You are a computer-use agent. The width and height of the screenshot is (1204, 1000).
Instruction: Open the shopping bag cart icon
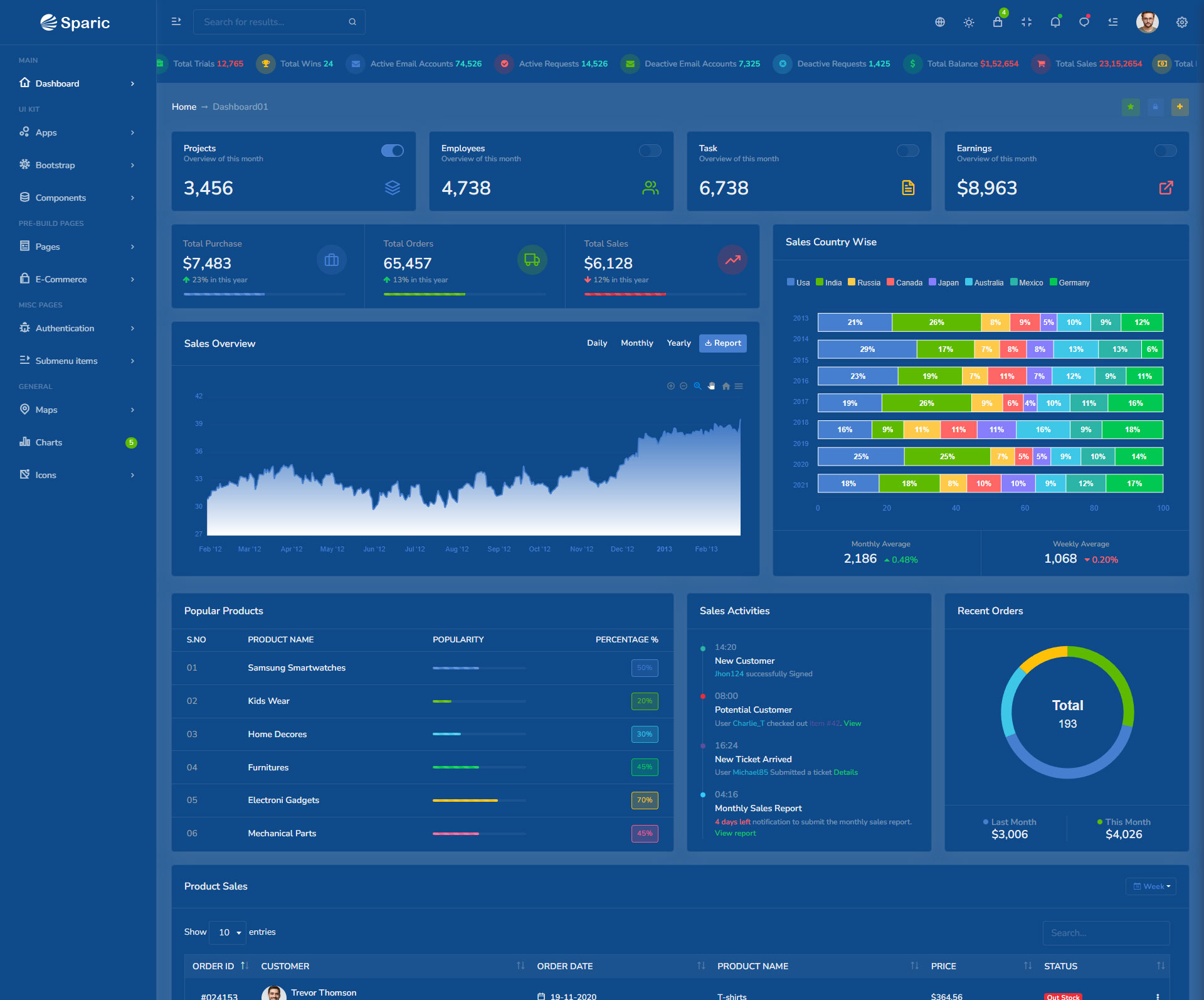(997, 22)
